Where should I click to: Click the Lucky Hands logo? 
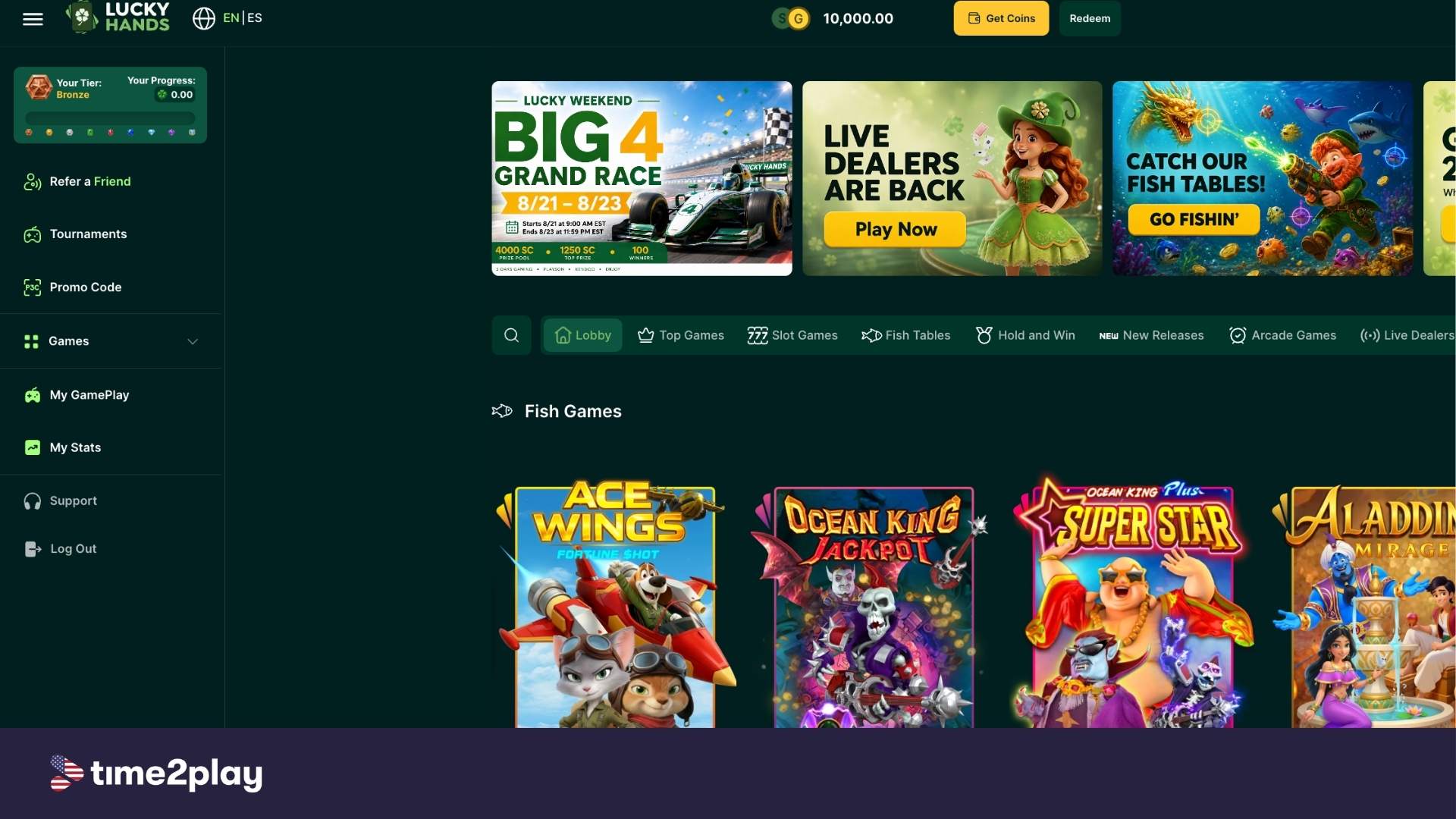[118, 17]
